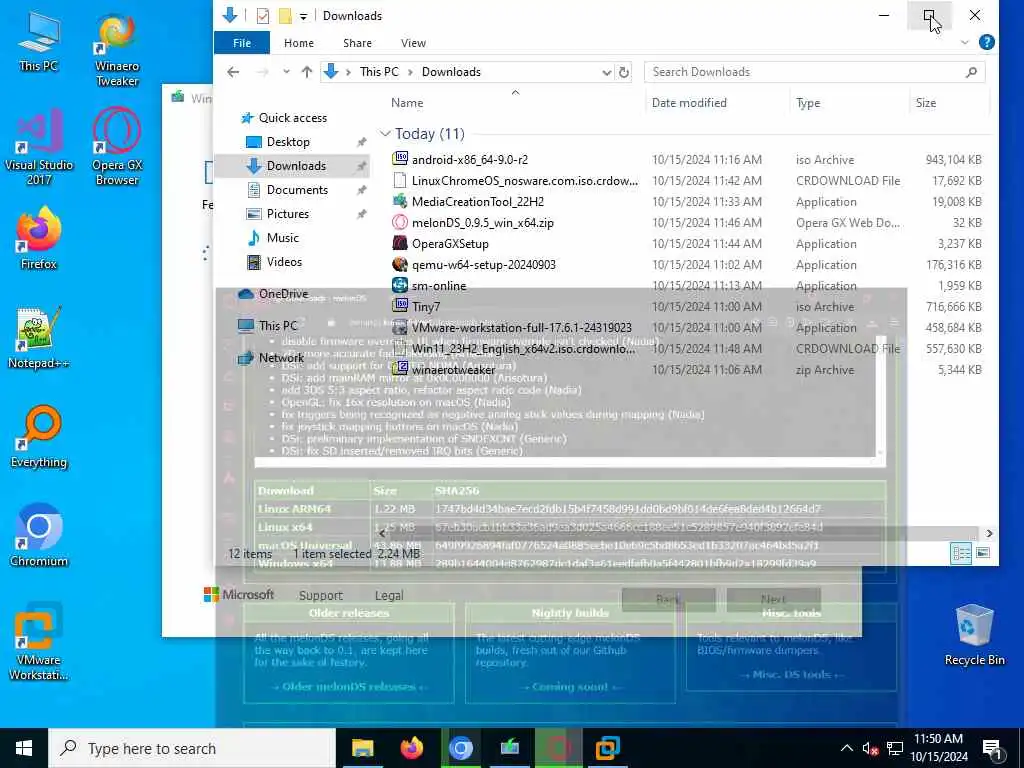Unpin Desktop from Quick access
Viewport: 1024px width, 768px height.
tap(361, 142)
